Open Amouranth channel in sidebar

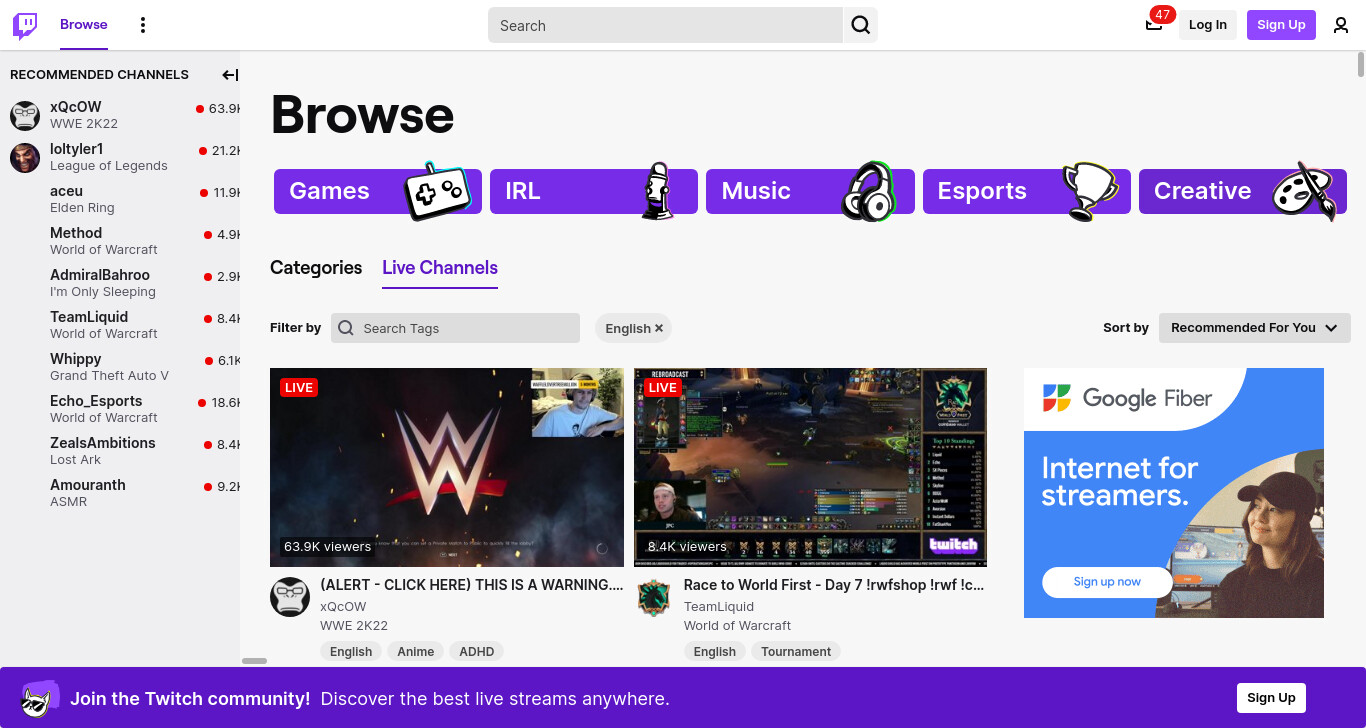pos(120,493)
